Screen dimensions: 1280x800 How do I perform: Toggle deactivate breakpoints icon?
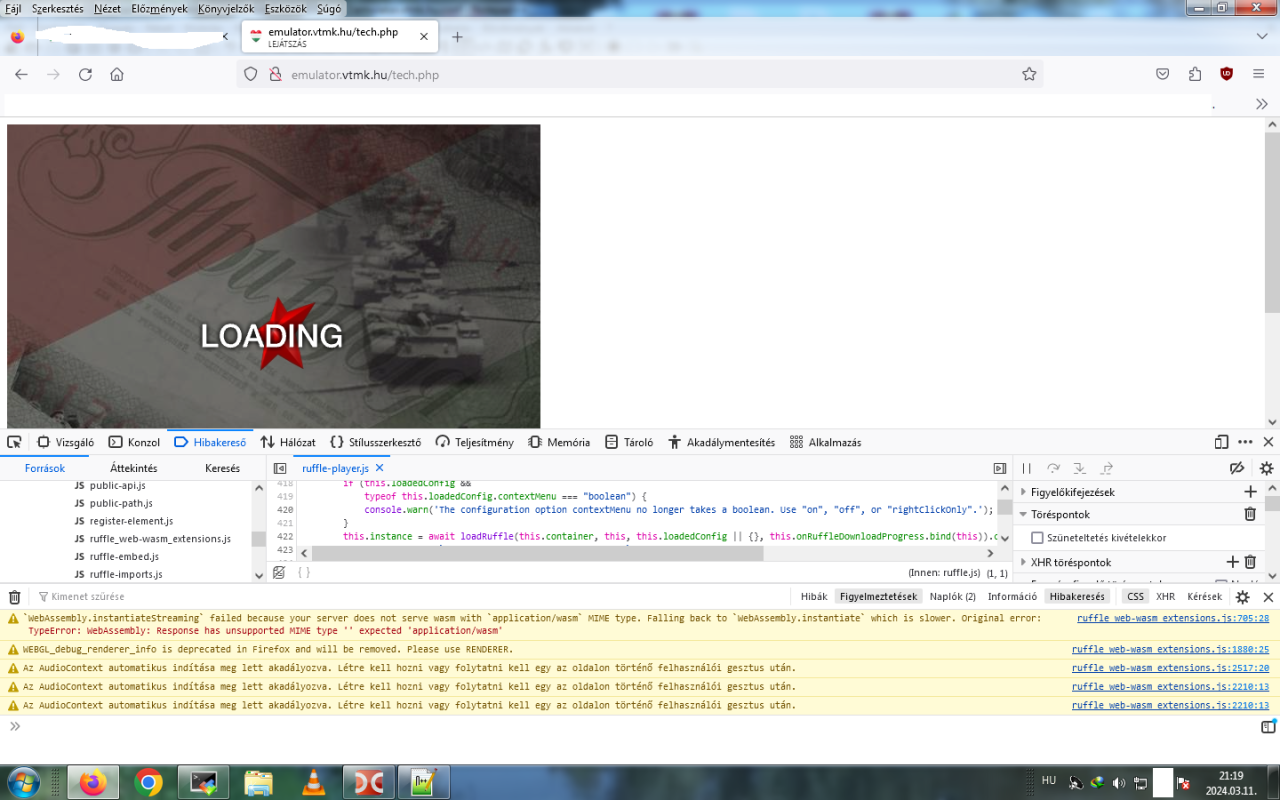click(1237, 468)
